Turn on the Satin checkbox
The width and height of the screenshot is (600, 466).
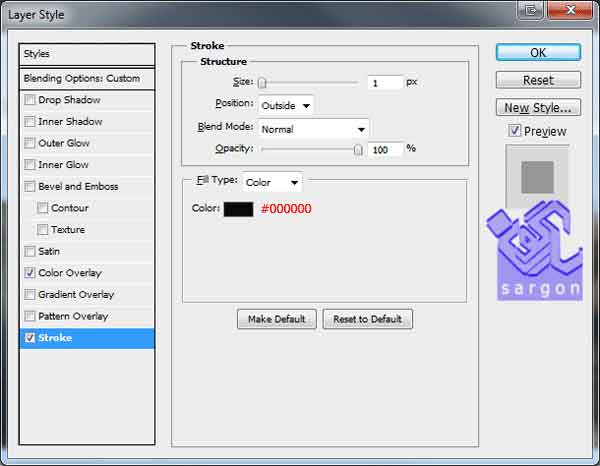(29, 251)
